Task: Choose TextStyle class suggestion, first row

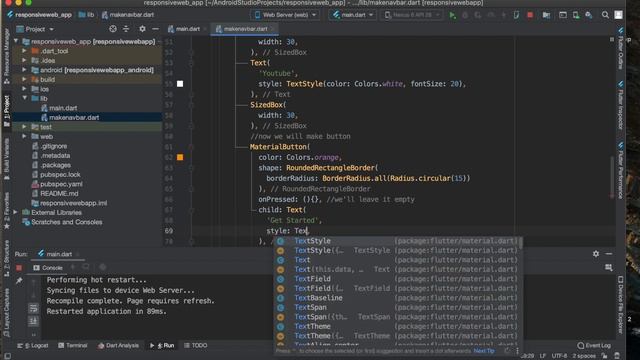Action: [x=398, y=241]
